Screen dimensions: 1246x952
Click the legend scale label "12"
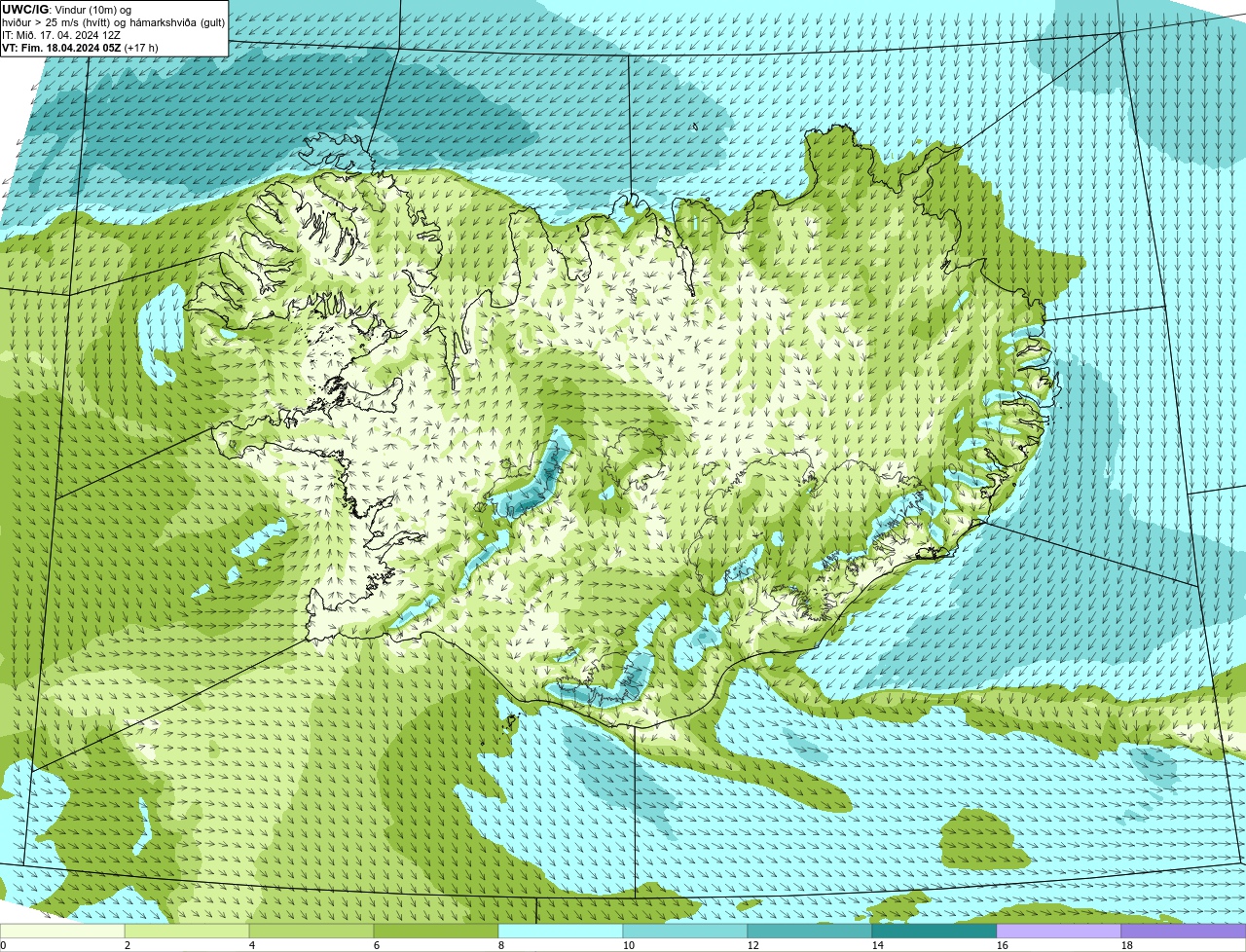coord(753,945)
